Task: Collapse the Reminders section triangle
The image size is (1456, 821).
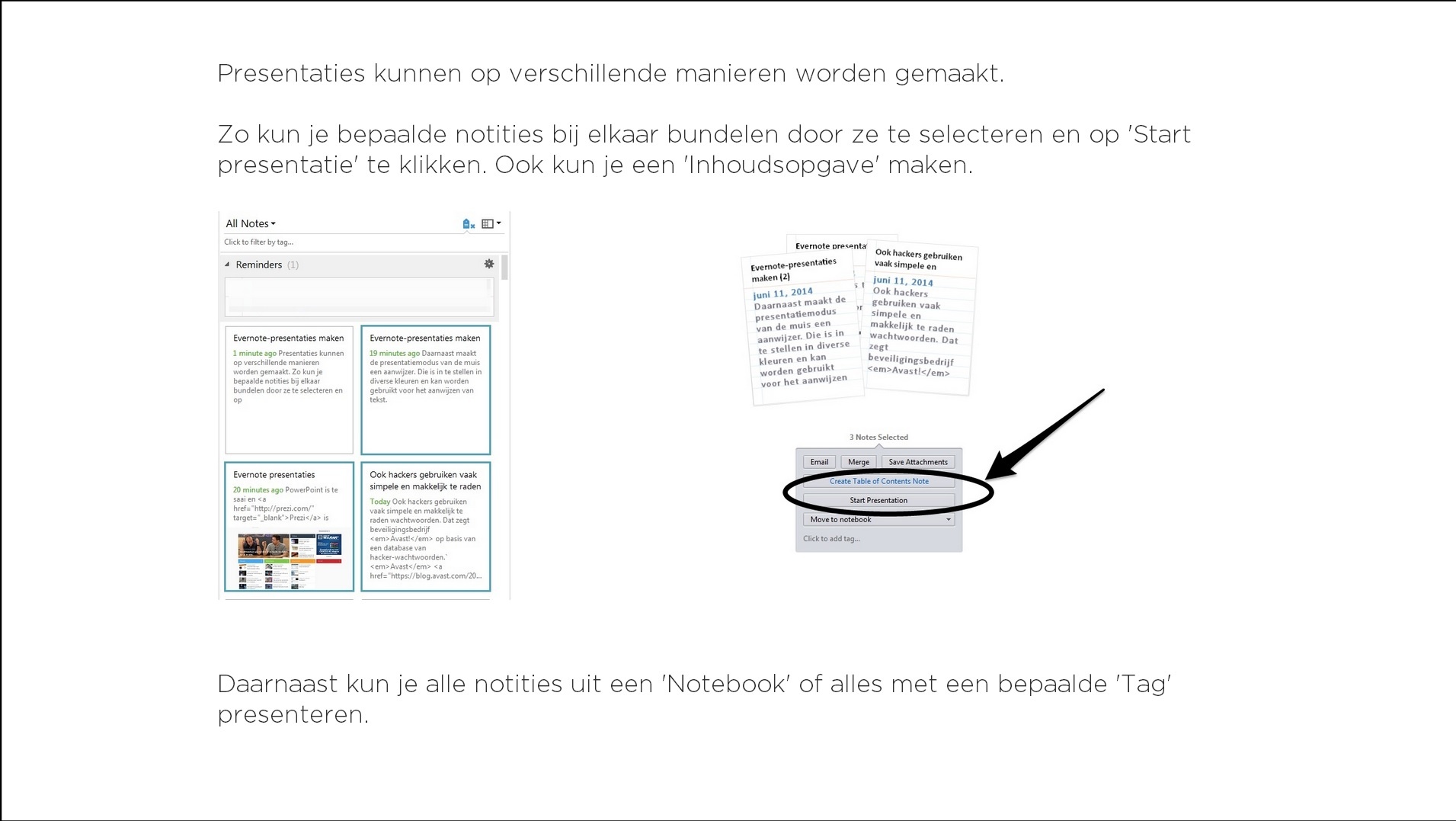Action: [x=227, y=265]
